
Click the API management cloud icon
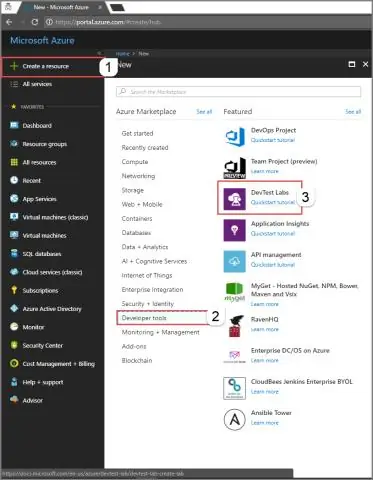click(235, 261)
